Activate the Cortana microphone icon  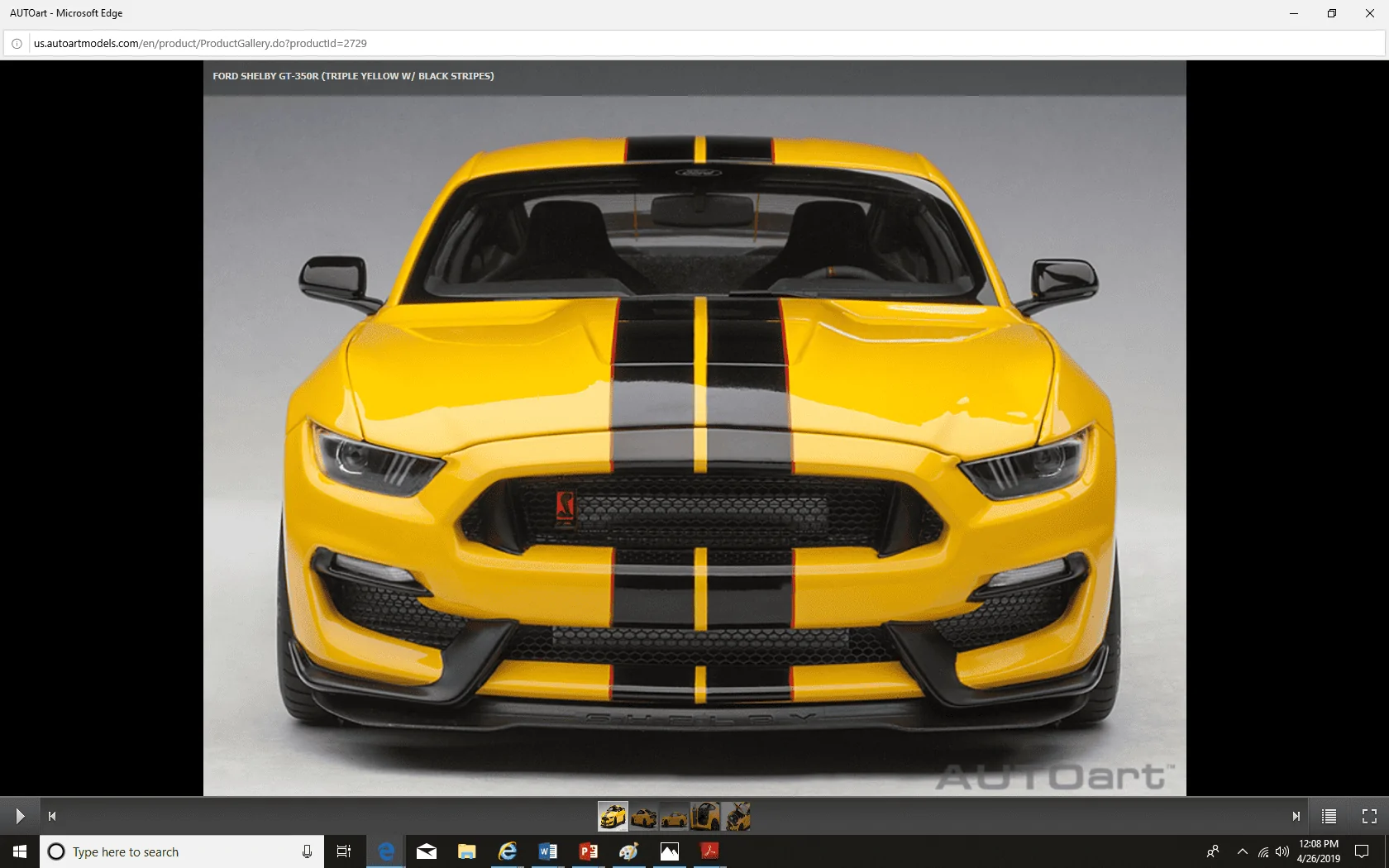coord(307,851)
